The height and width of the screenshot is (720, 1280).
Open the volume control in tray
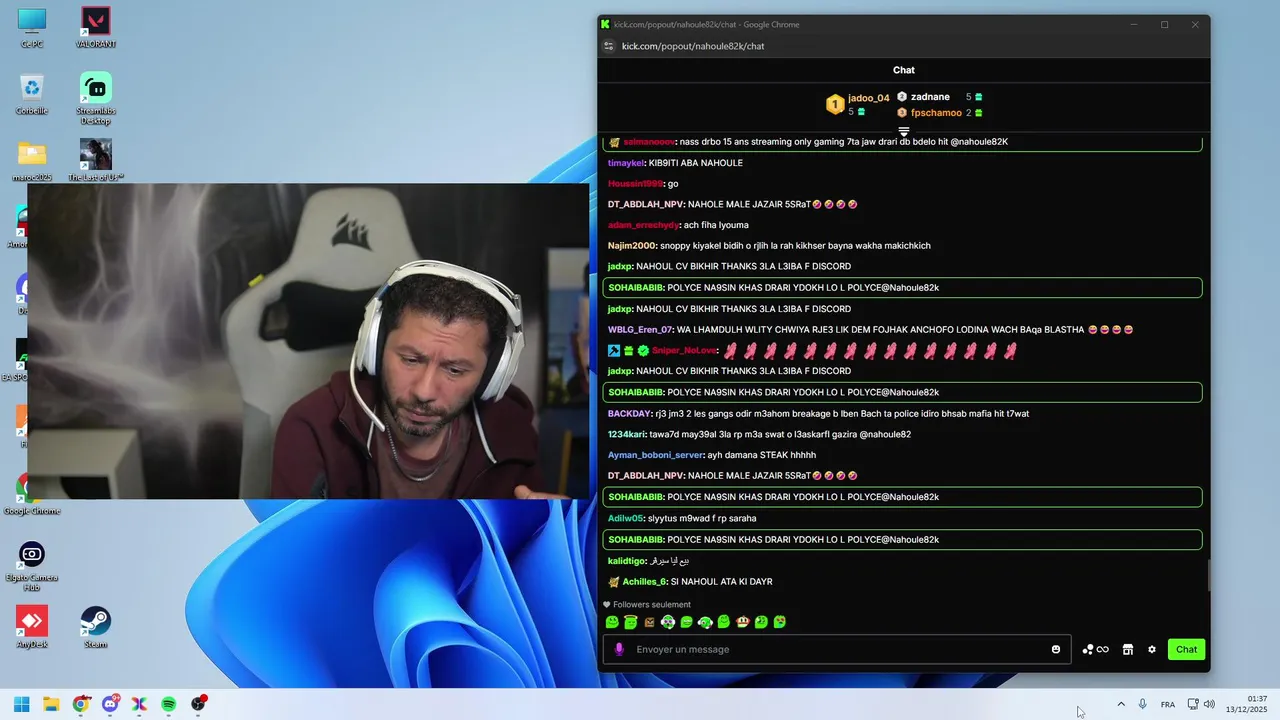pos(1209,704)
